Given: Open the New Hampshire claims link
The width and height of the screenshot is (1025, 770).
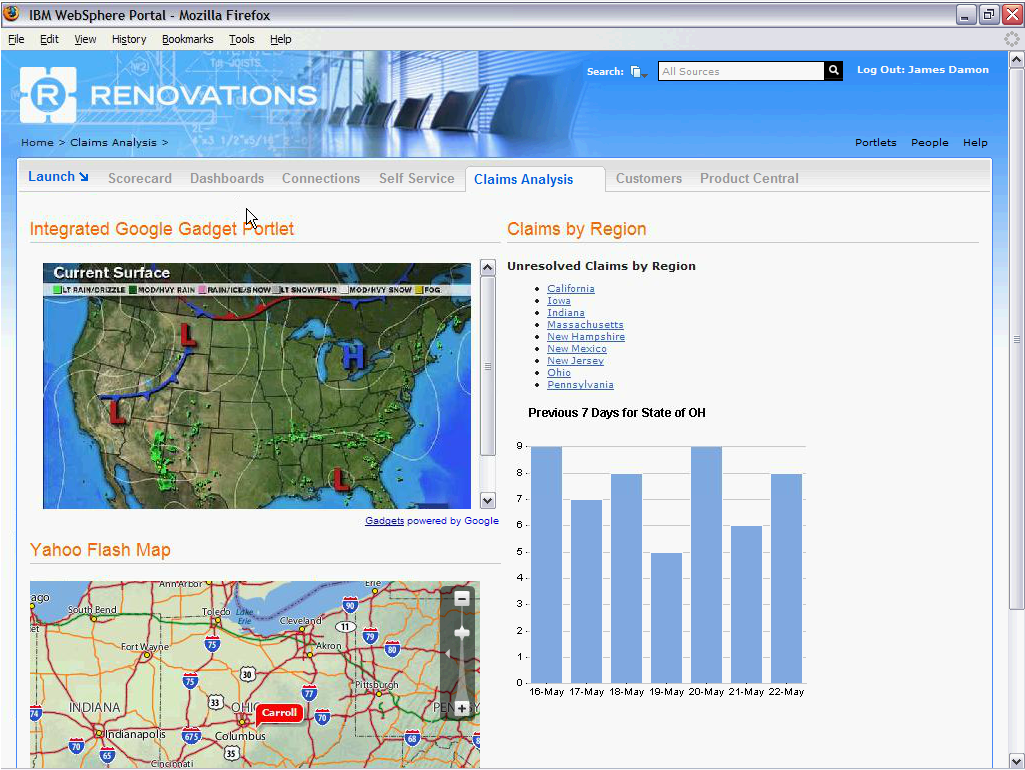Looking at the screenshot, I should click(x=586, y=337).
